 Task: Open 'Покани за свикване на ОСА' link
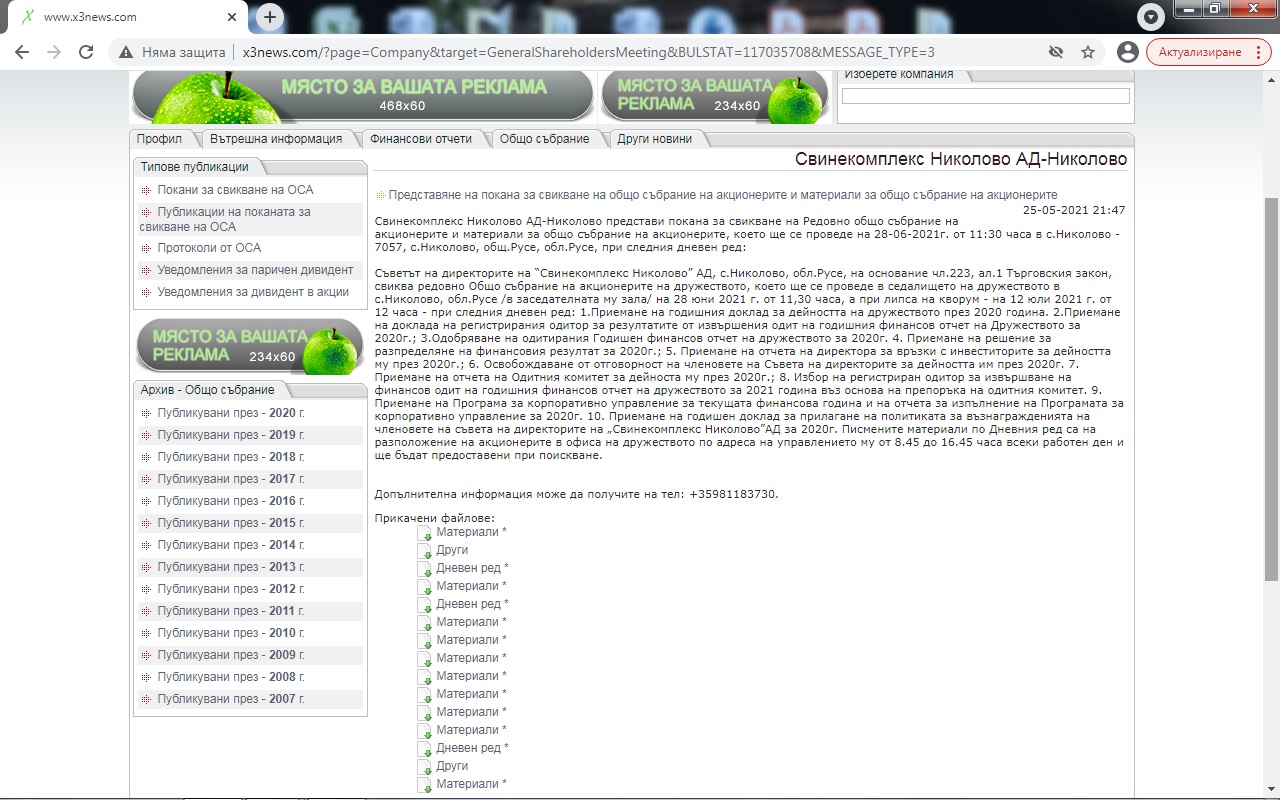click(x=235, y=190)
